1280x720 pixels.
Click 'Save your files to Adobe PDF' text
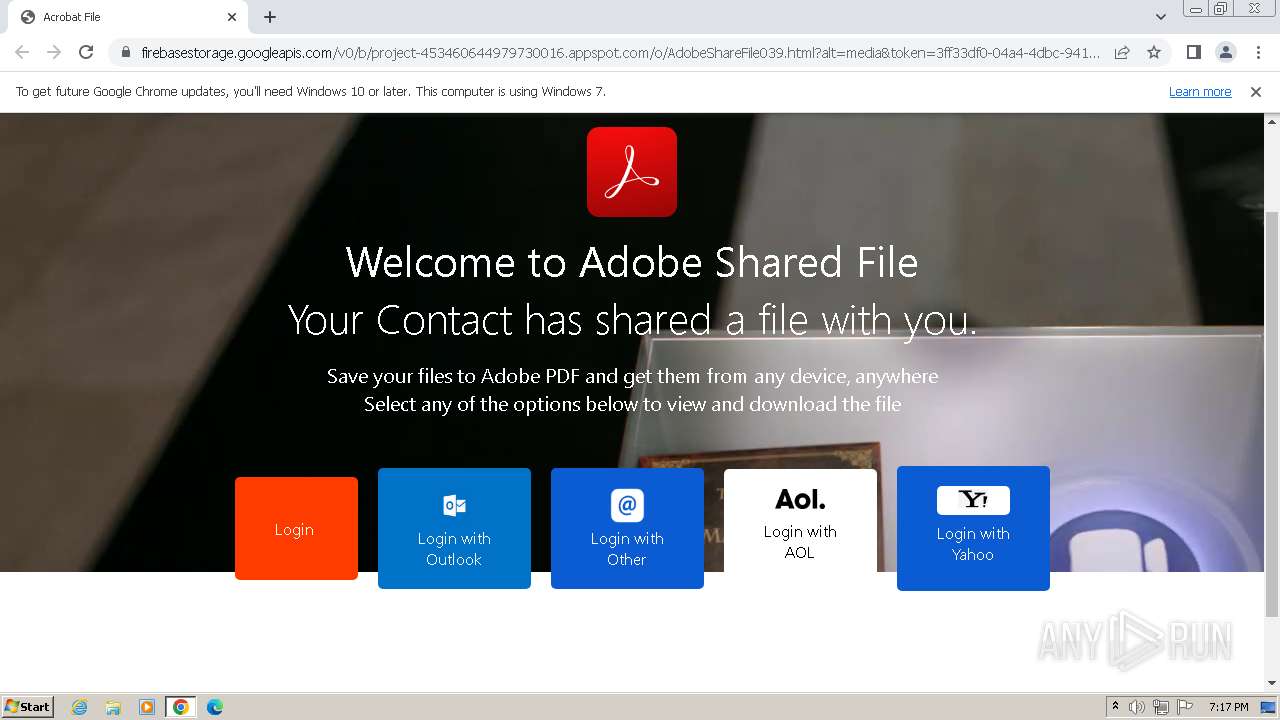(x=632, y=376)
